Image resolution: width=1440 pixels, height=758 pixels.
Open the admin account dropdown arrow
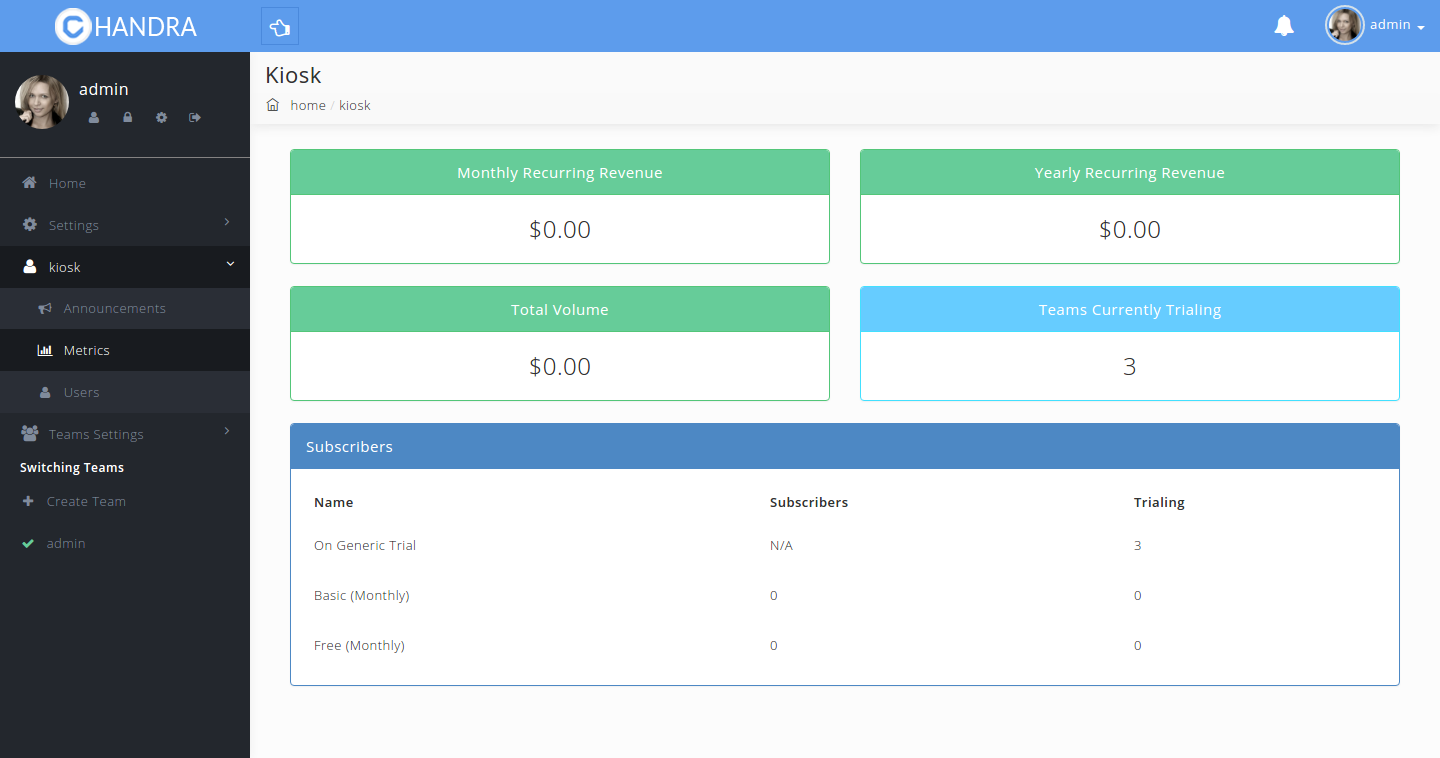(1423, 28)
